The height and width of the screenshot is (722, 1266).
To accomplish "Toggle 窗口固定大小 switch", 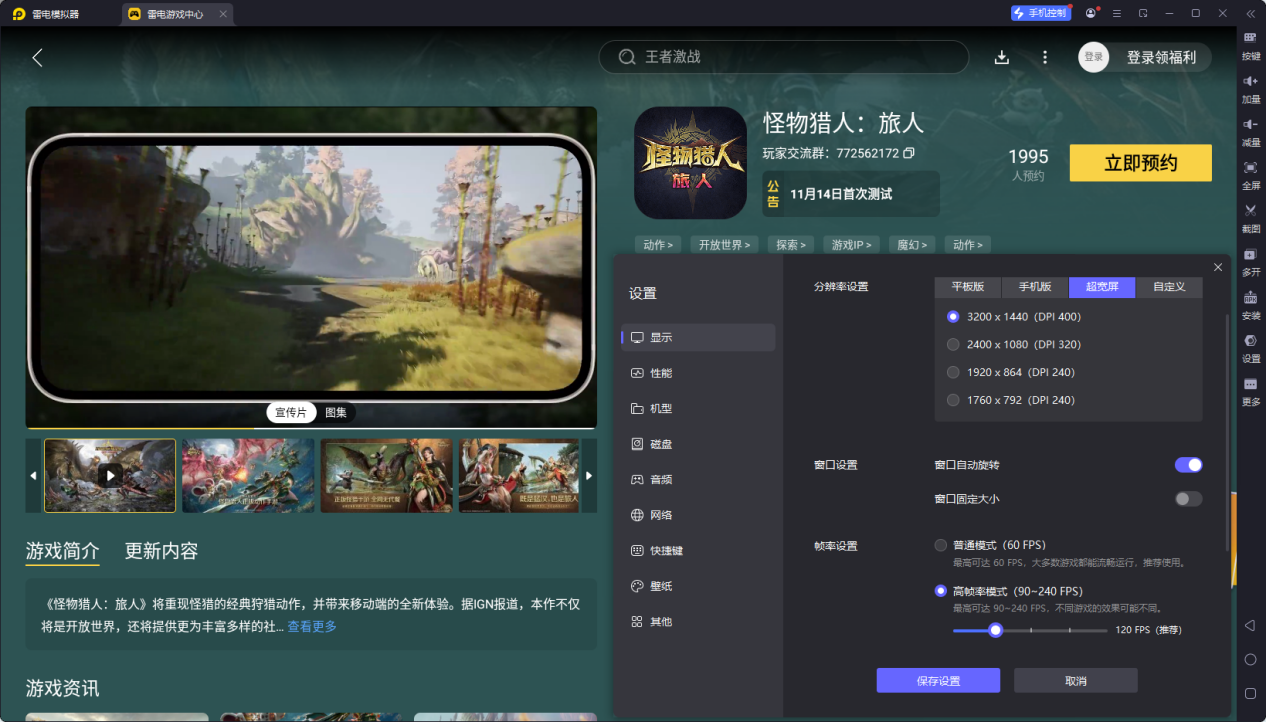I will pos(1188,499).
